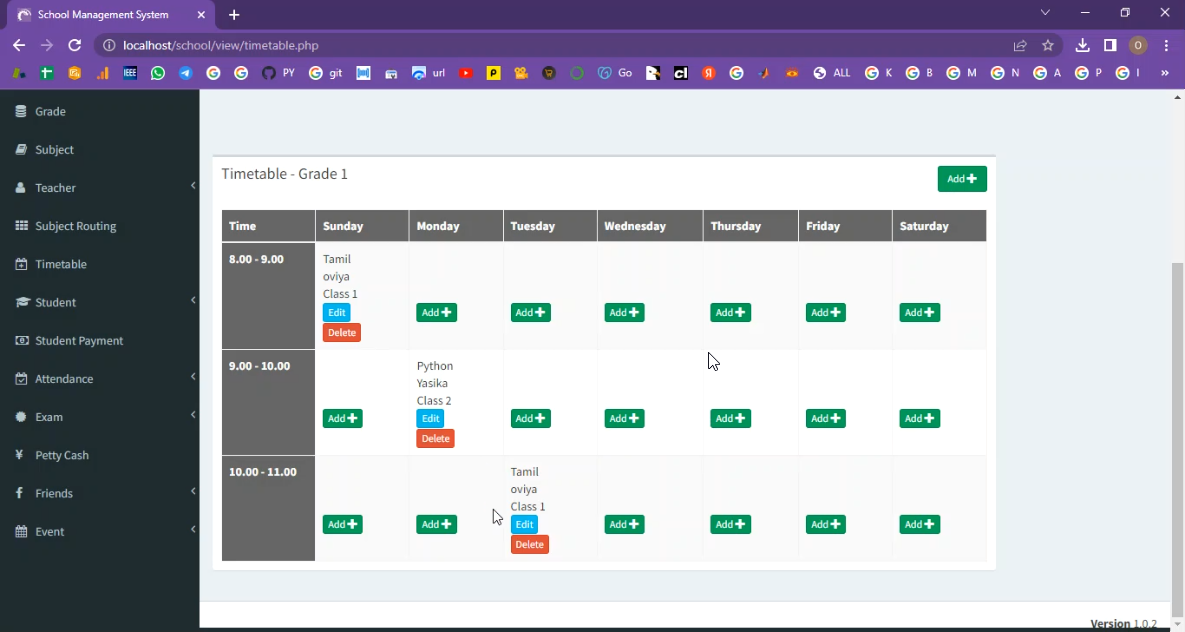Click the Event calendar icon in sidebar
The height and width of the screenshot is (632, 1185).
click(x=21, y=532)
